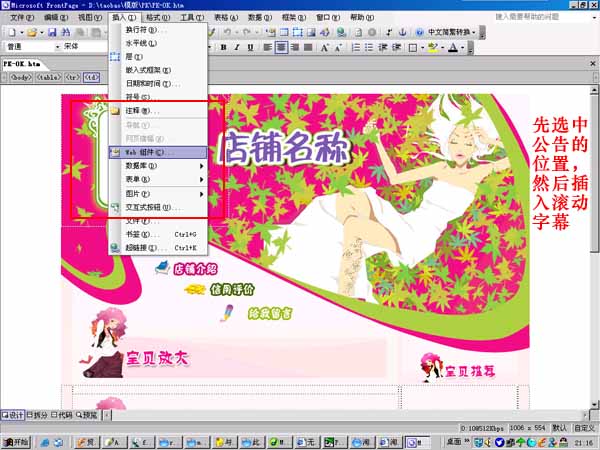Viewport: 600px width, 450px height.
Task: Click the Find binoculars icon
Action: (x=66, y=33)
